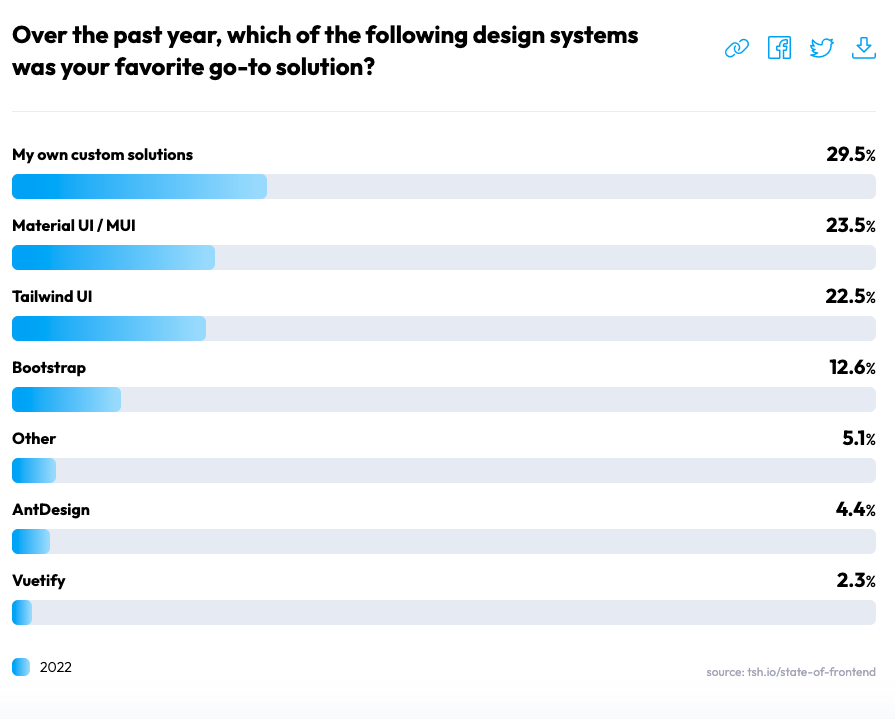Click the My own custom solutions bar

coord(139,187)
